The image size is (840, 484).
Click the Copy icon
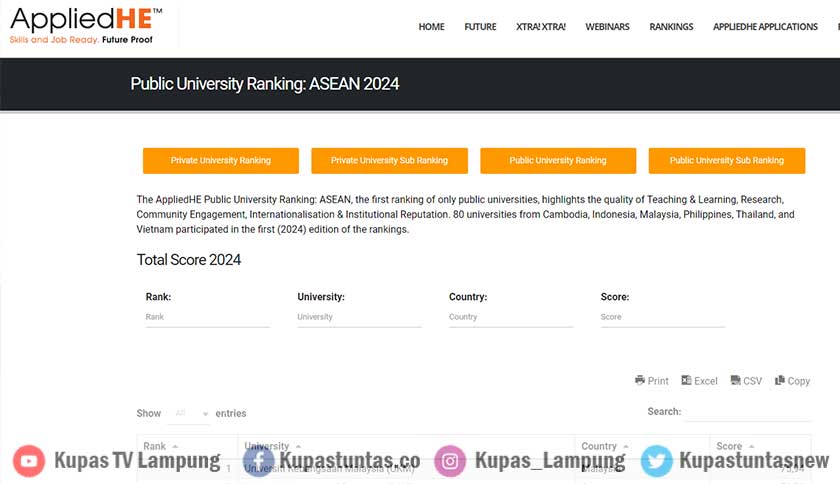(x=779, y=380)
